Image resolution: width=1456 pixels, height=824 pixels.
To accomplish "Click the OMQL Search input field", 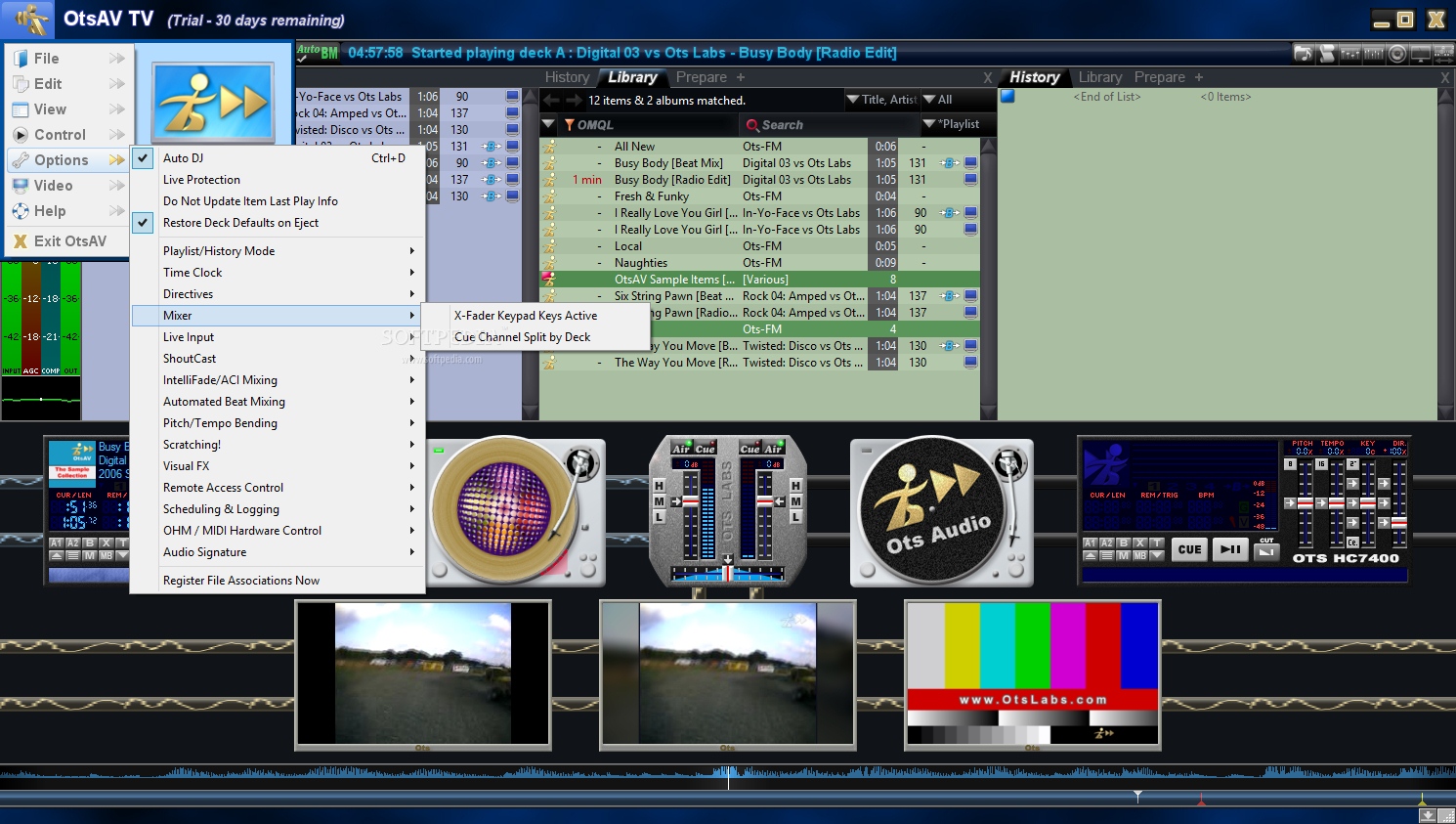I will tap(831, 125).
